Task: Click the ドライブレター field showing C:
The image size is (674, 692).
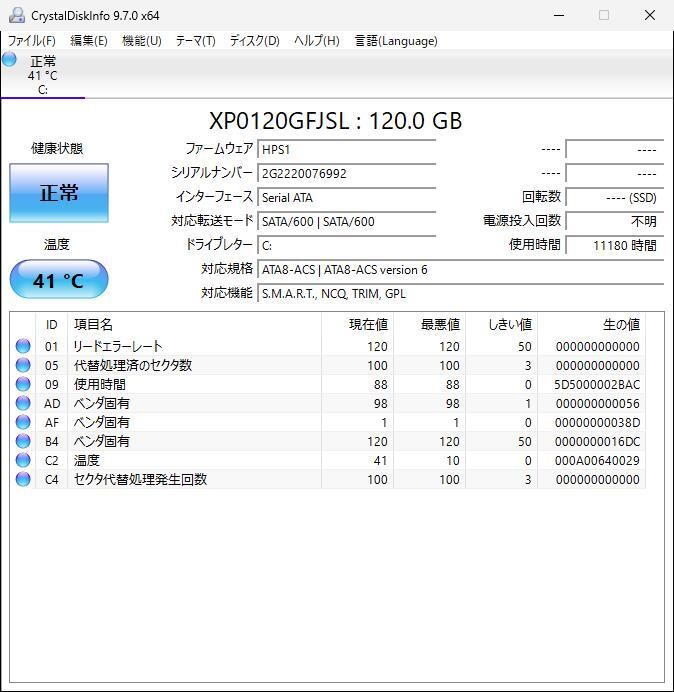Action: [x=346, y=245]
